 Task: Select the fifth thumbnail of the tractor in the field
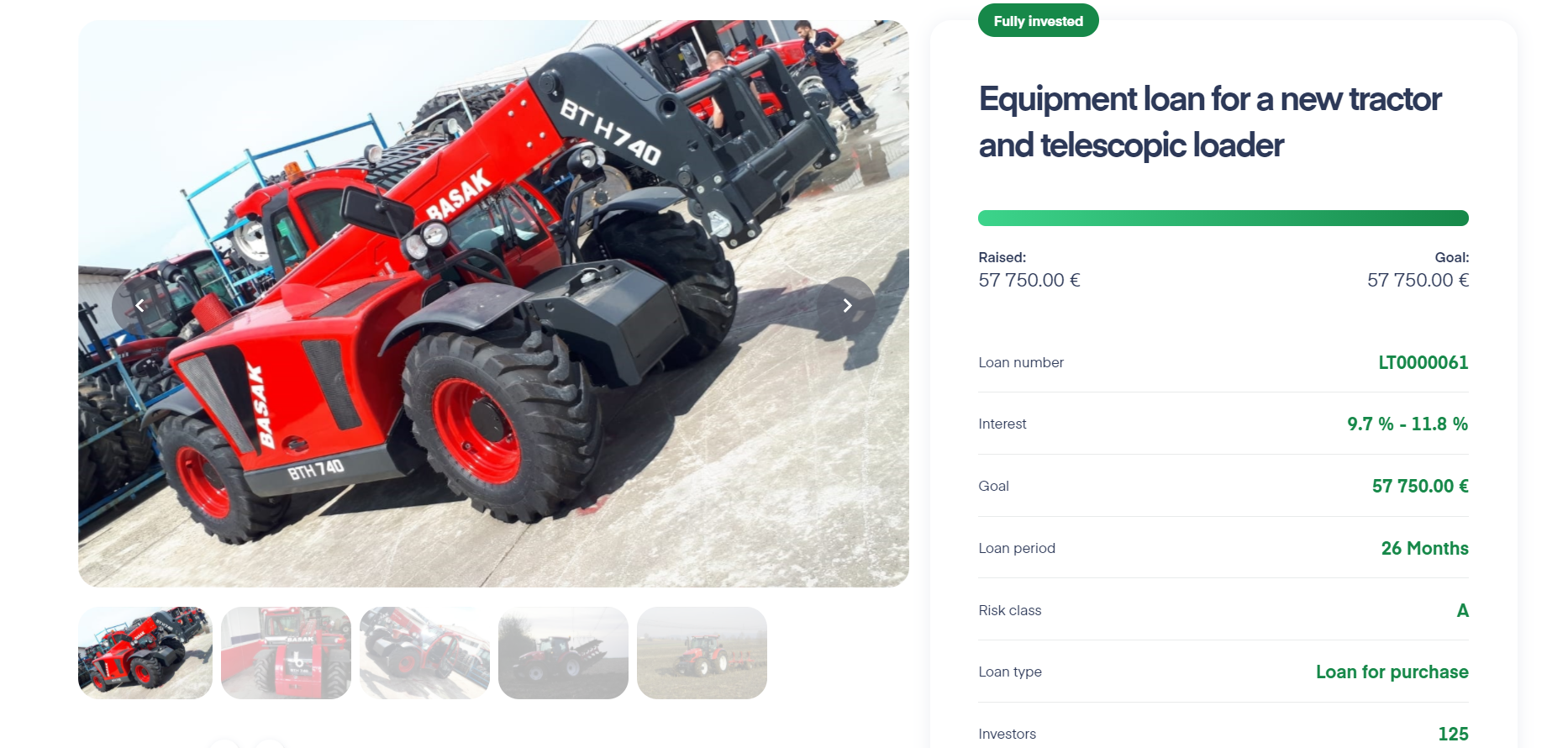tap(702, 653)
